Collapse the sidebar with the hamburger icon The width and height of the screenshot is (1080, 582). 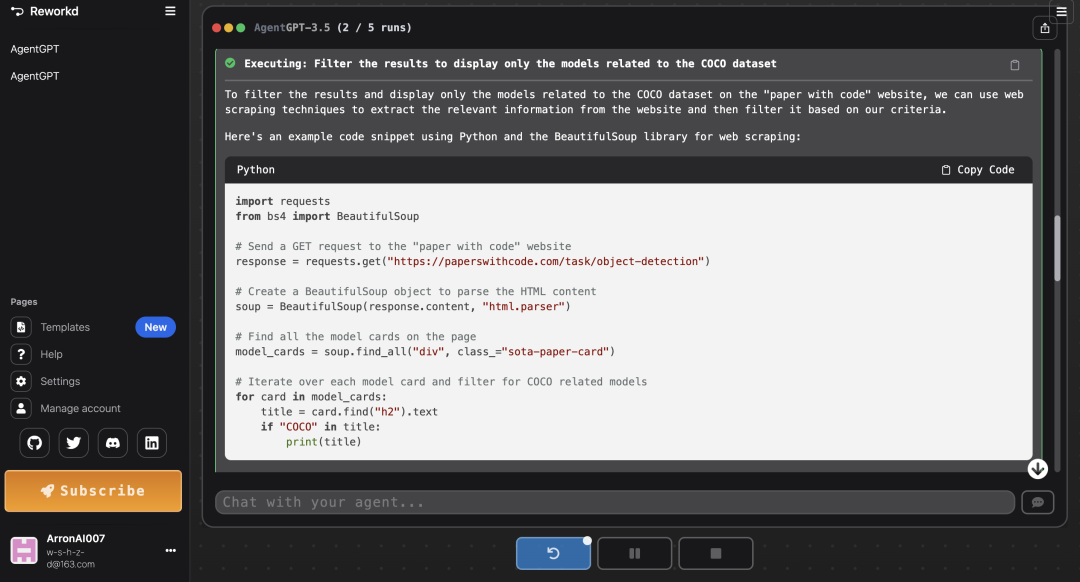coord(170,11)
